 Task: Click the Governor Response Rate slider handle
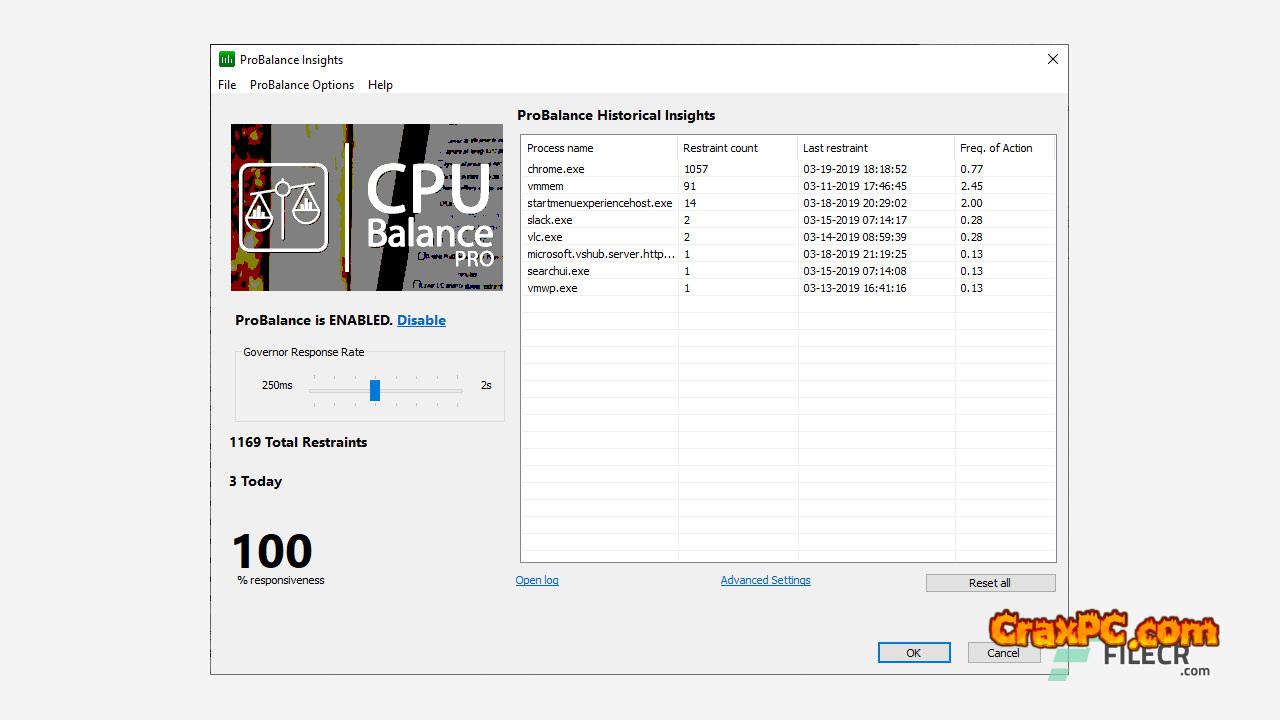click(375, 389)
